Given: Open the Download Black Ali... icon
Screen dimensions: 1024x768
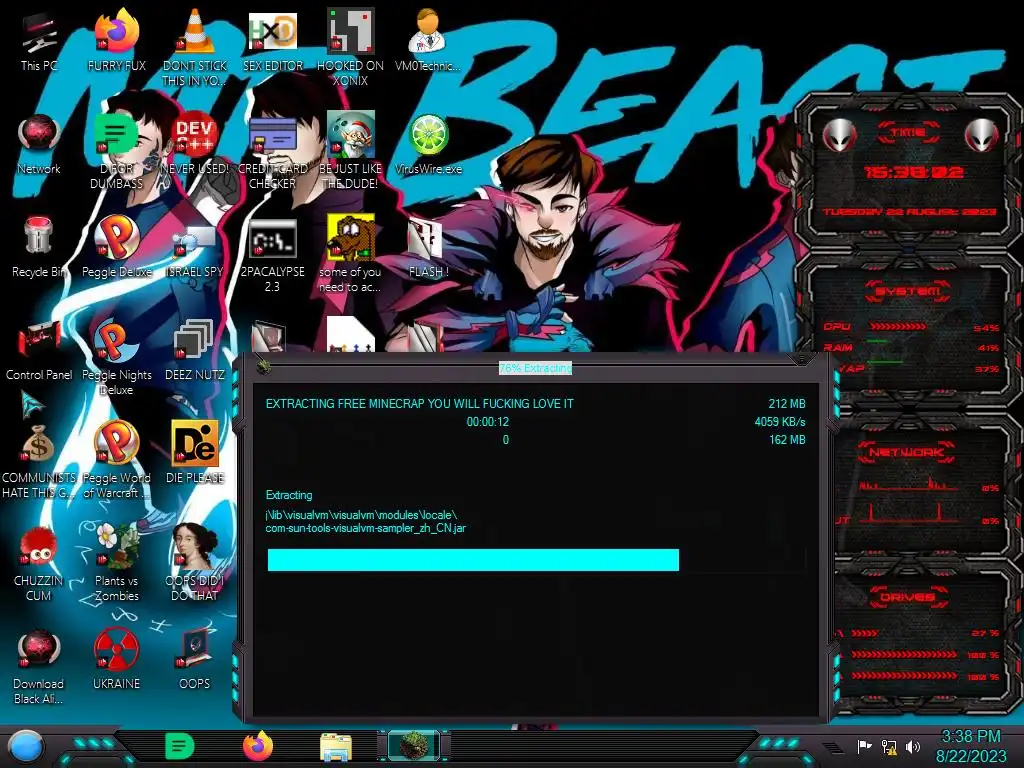Looking at the screenshot, I should tap(39, 666).
